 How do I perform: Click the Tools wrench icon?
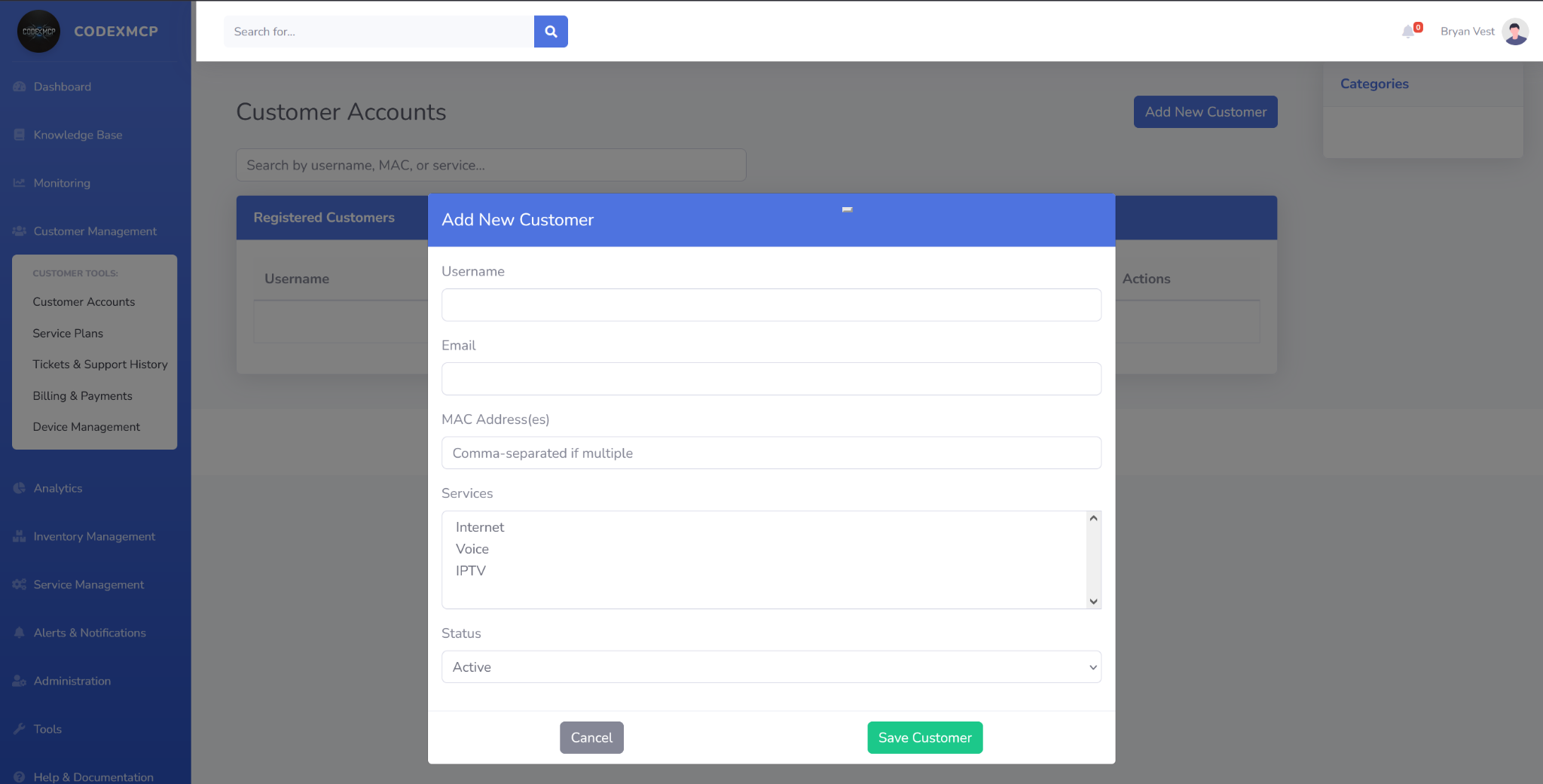click(19, 729)
